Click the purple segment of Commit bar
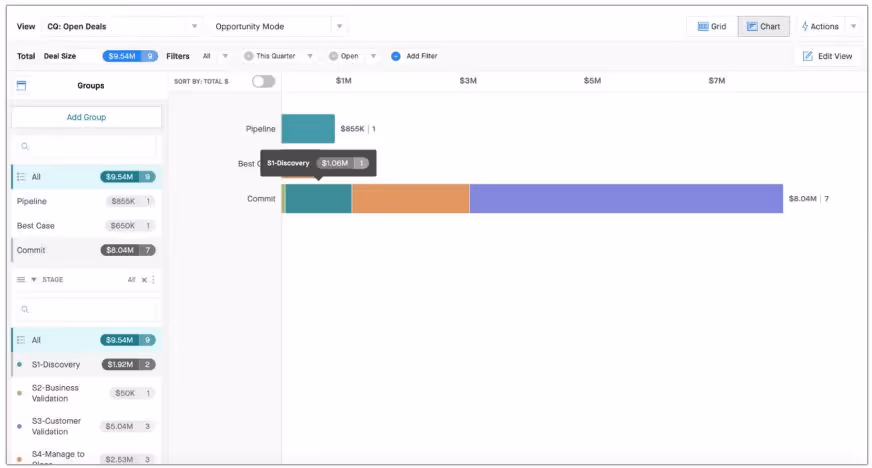The image size is (872, 468). pos(626,198)
